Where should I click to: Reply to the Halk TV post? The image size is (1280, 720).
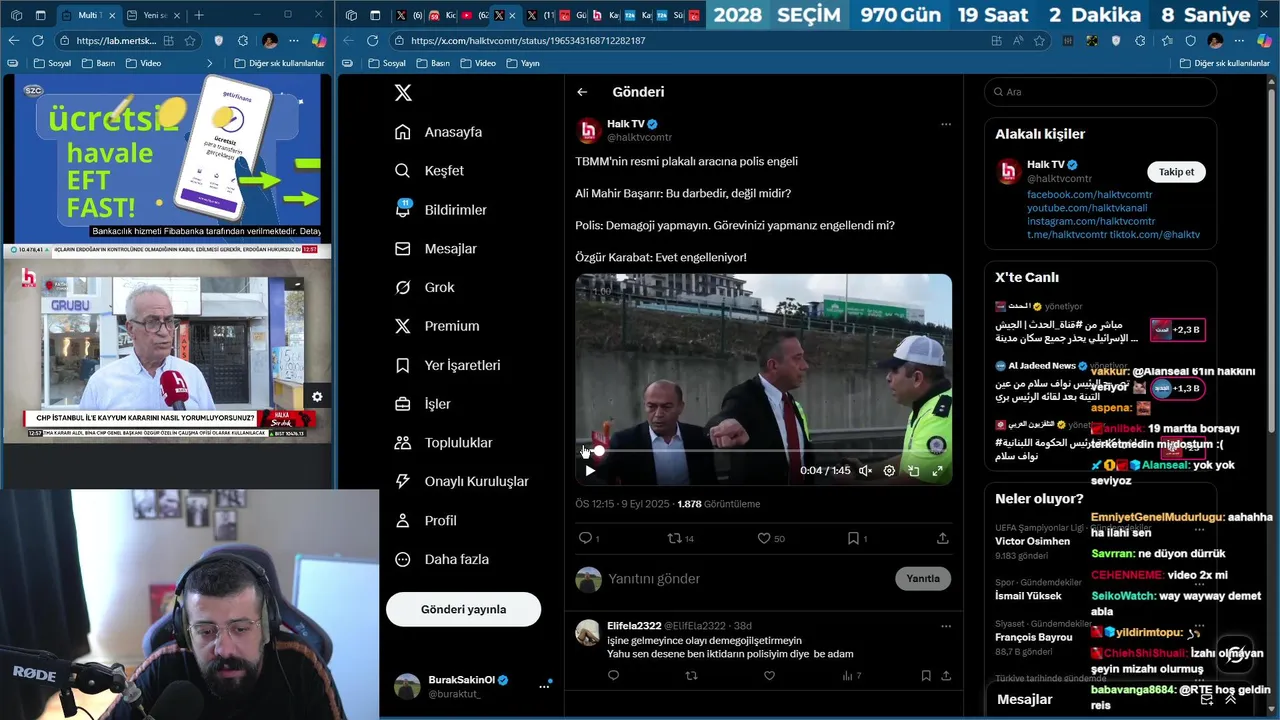point(587,538)
